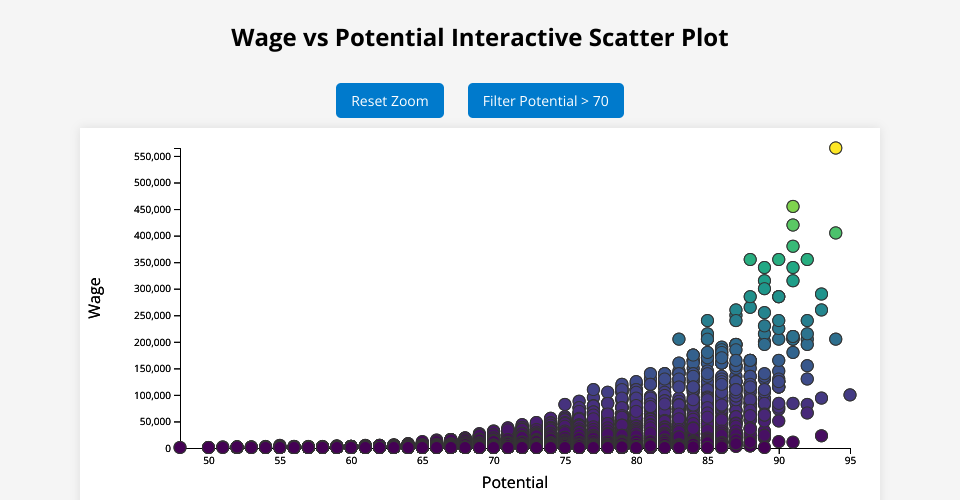The height and width of the screenshot is (500, 960).
Task: Click the topmost point at potential 83
Action: point(679,340)
